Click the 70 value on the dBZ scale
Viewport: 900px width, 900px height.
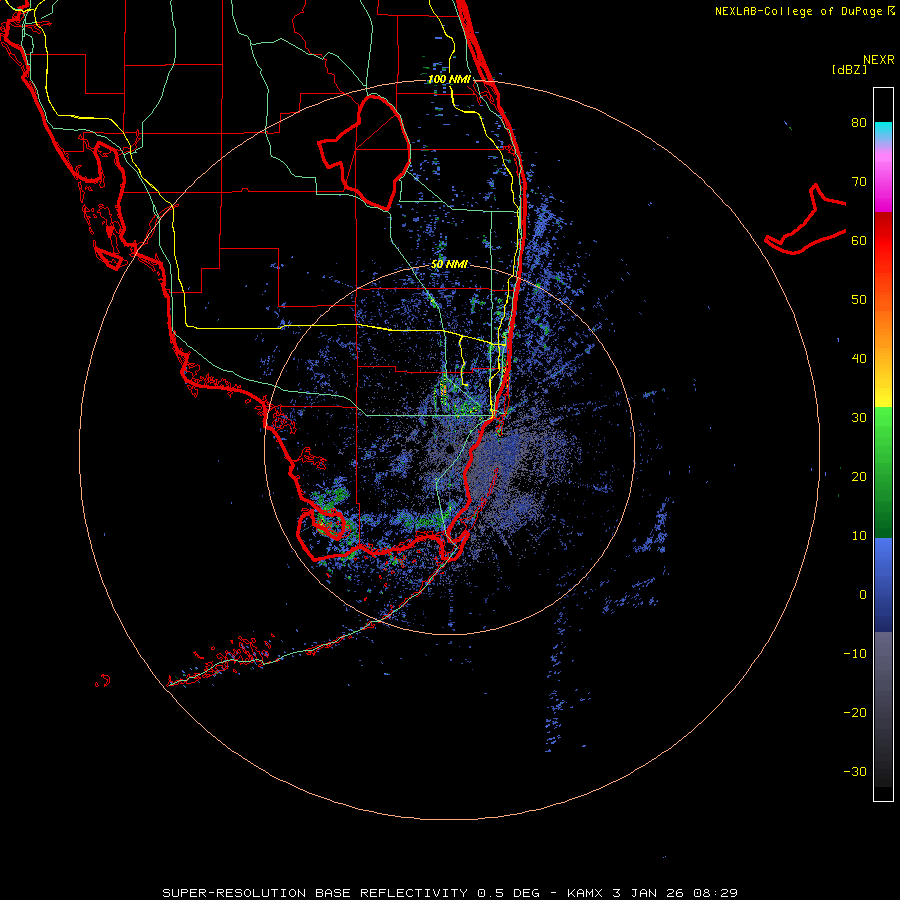(859, 182)
